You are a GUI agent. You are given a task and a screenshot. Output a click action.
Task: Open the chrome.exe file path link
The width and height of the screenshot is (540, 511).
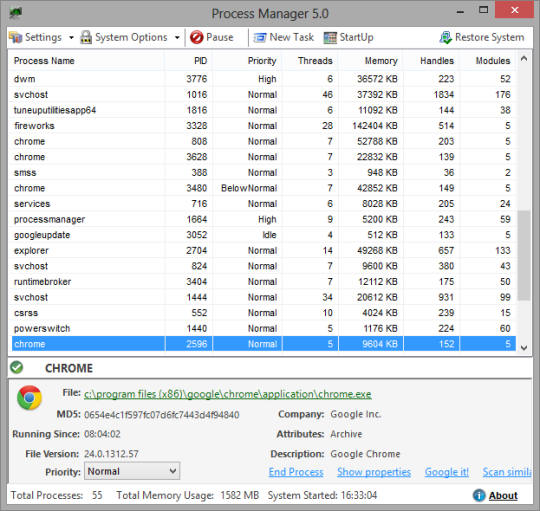[x=228, y=394]
